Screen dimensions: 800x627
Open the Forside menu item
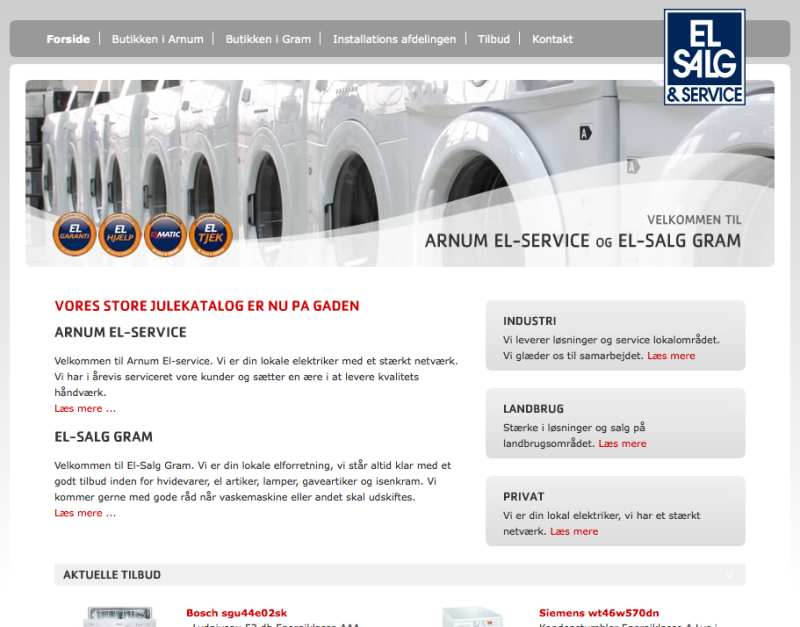[x=68, y=39]
